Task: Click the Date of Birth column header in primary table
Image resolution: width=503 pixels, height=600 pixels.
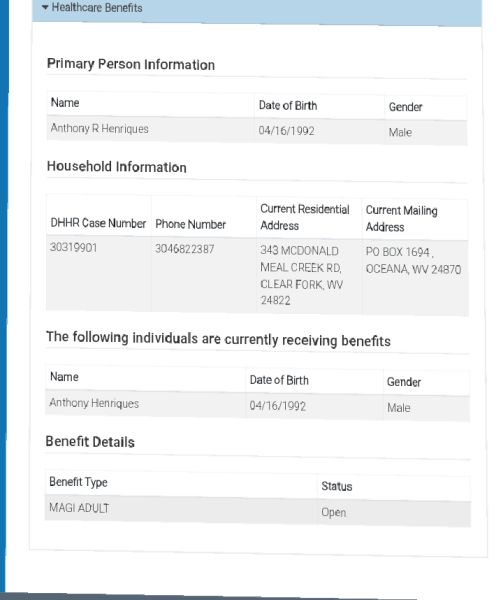Action: (288, 105)
